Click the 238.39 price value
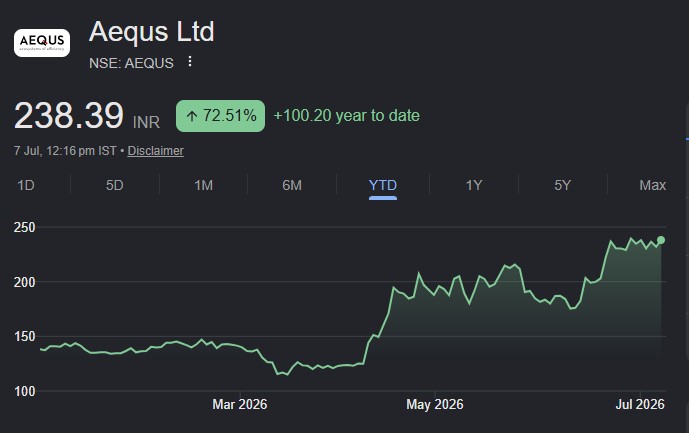 click(x=69, y=116)
